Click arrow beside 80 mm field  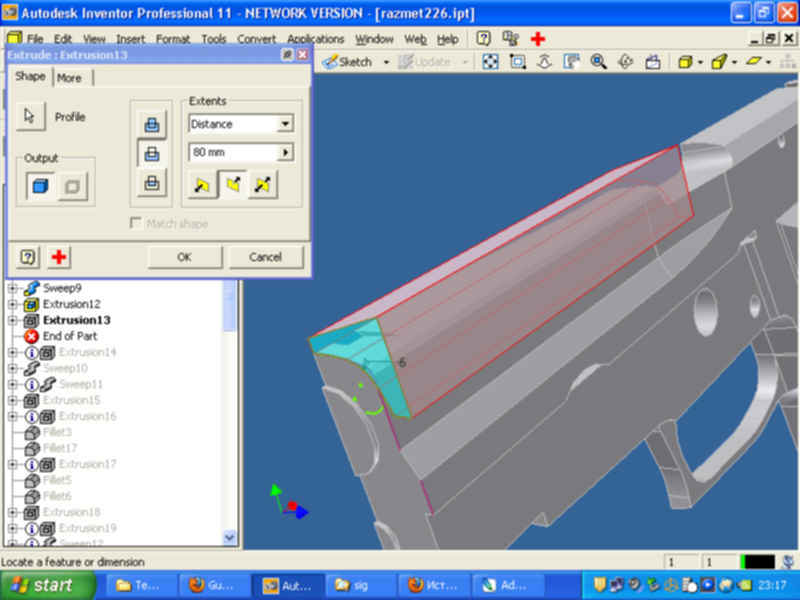pyautogui.click(x=285, y=153)
